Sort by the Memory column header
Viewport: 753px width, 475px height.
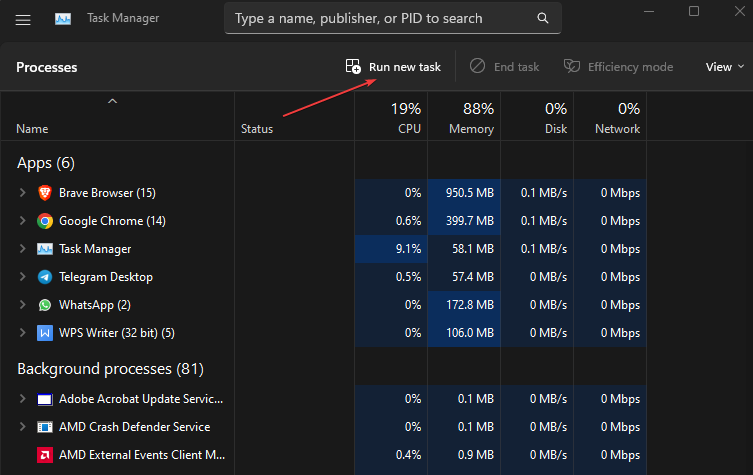coord(464,118)
